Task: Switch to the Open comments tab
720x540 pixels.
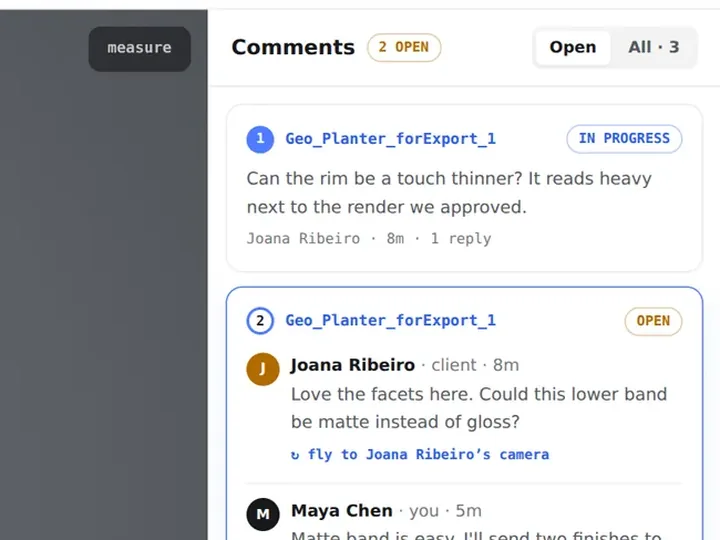Action: [573, 47]
